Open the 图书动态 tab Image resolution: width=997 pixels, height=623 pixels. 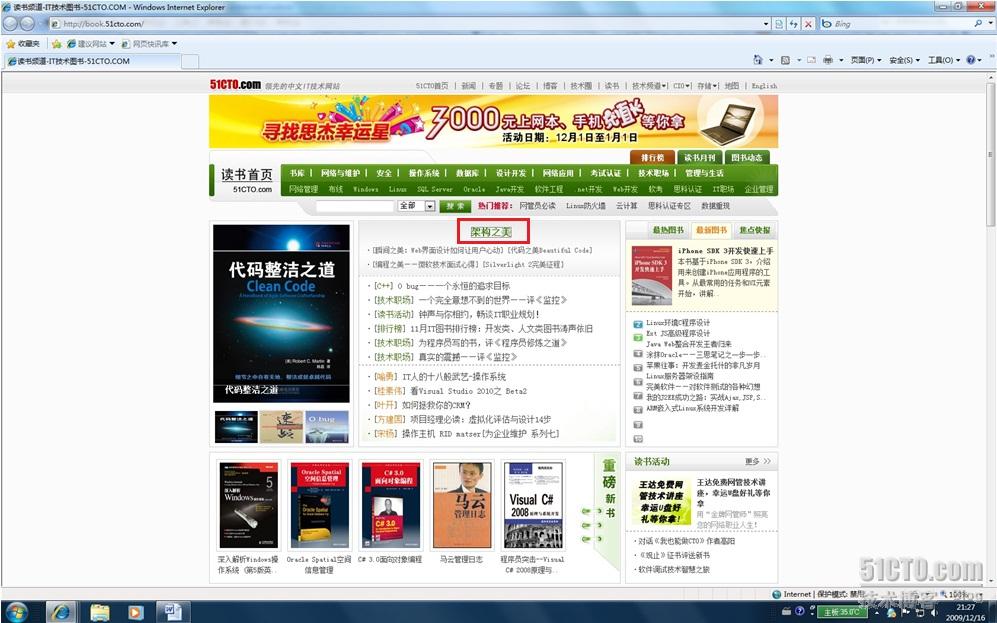[x=746, y=157]
